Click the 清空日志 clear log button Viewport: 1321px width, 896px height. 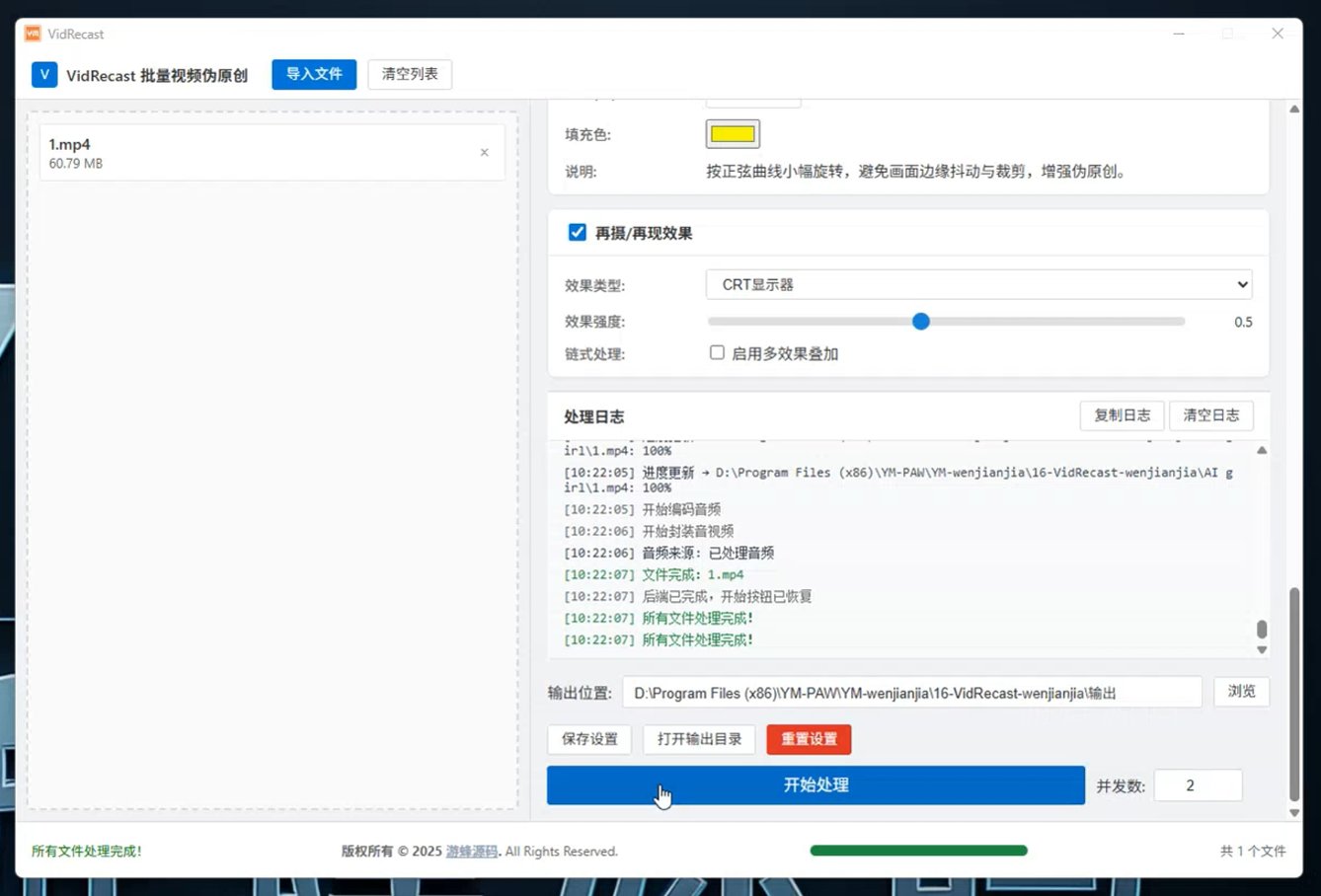[1211, 415]
